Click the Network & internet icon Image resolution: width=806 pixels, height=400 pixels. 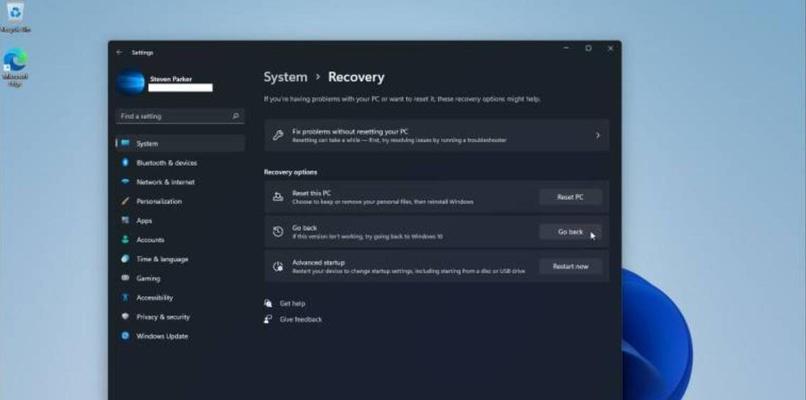(x=125, y=182)
